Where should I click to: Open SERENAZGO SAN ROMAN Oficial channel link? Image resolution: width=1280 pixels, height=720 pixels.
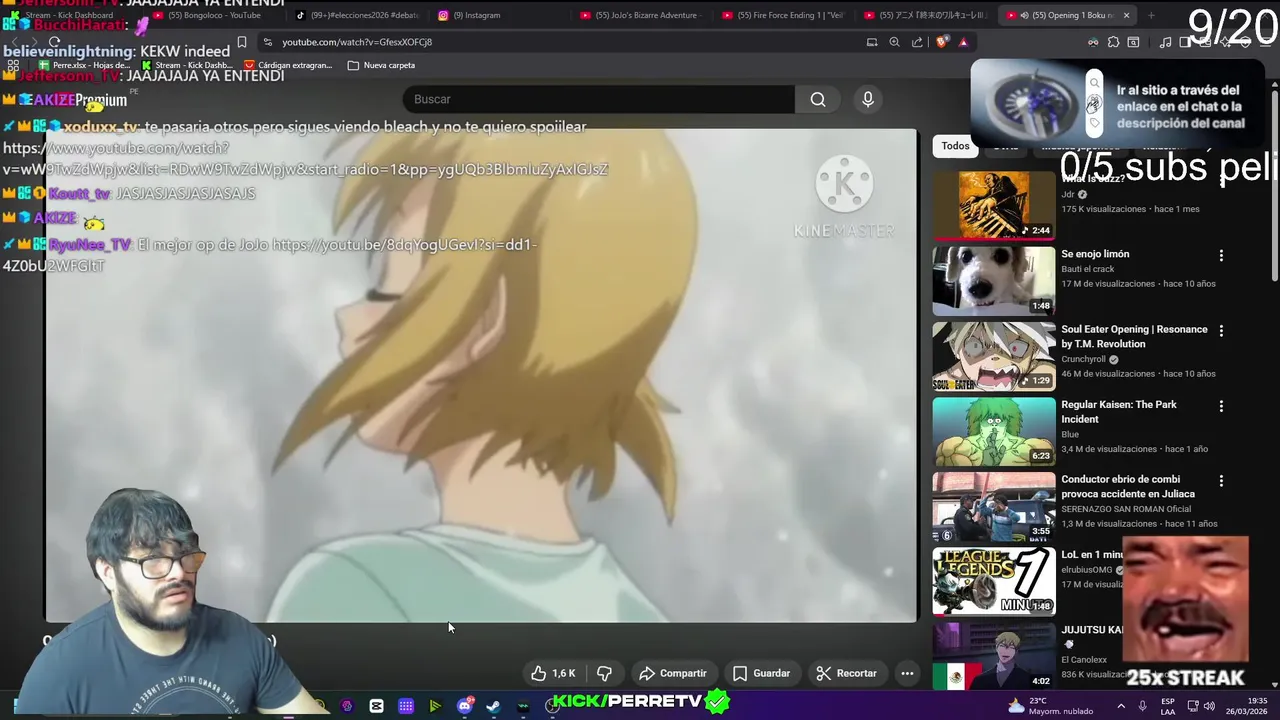pos(1126,509)
